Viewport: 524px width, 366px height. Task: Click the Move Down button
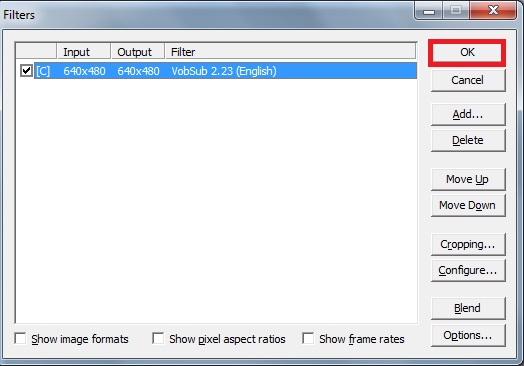click(x=468, y=205)
